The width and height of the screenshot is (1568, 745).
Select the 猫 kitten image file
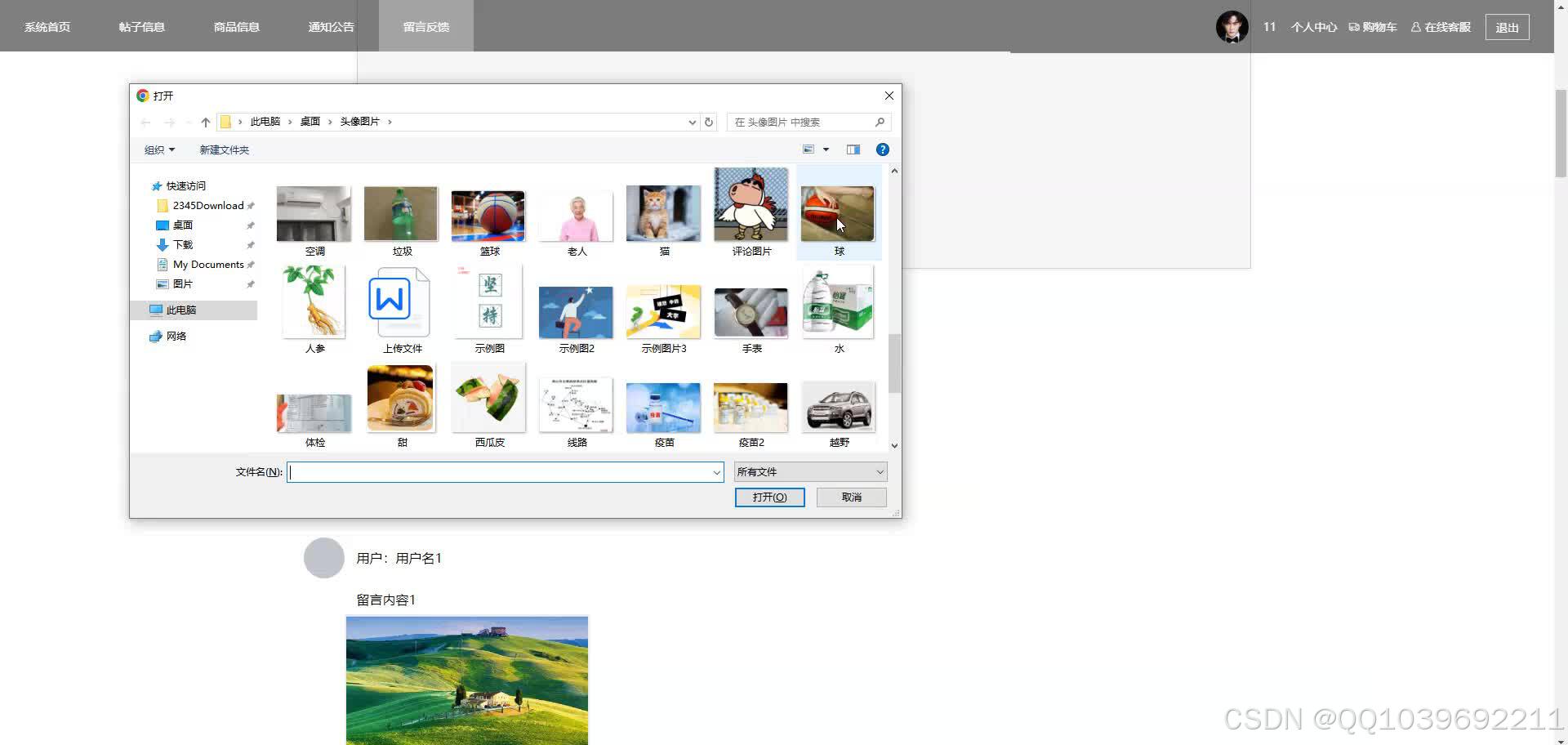[x=663, y=213]
